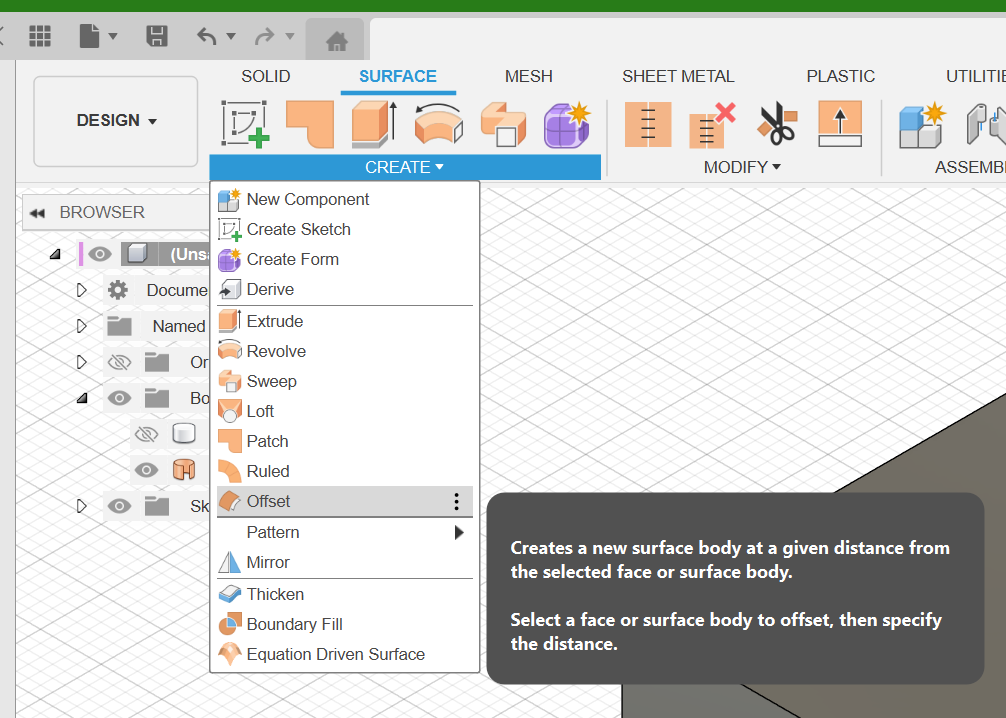This screenshot has height=718, width=1006.
Task: Click the Untrim toolbar icon in Modify
Action: pos(712,125)
